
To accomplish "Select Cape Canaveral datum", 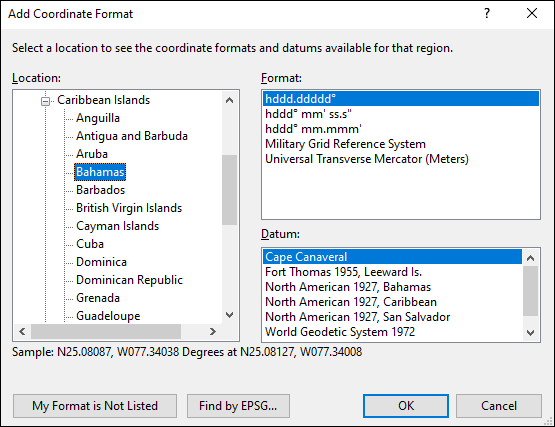I will pyautogui.click(x=392, y=257).
